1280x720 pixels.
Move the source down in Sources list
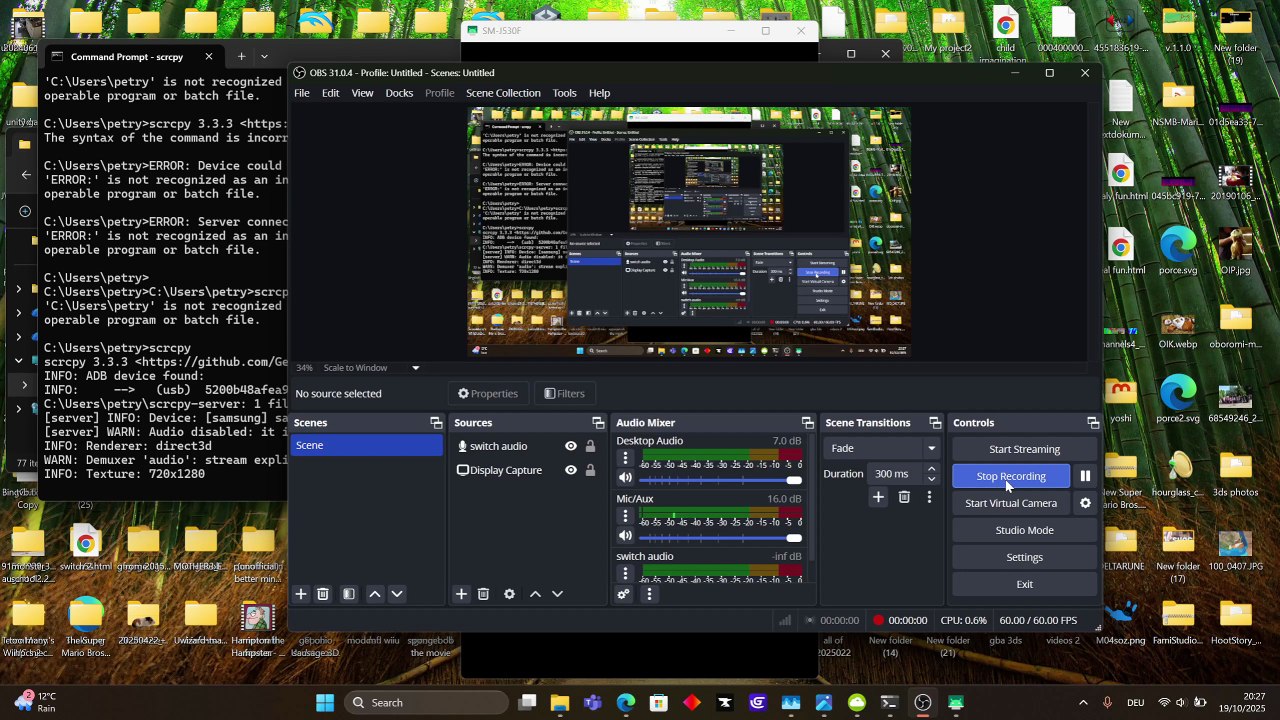(x=557, y=594)
